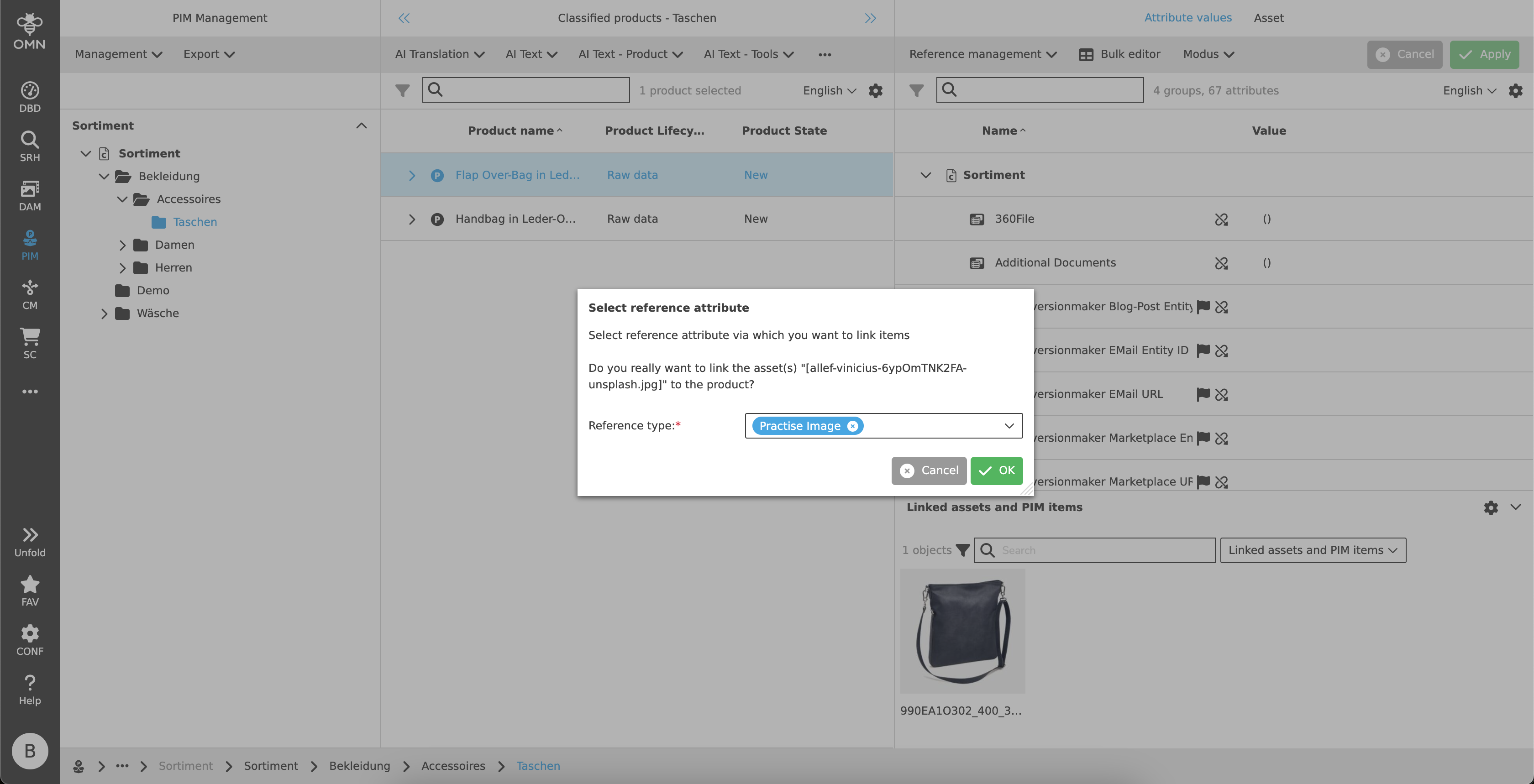Cancel the reference attribute dialog
The image size is (1534, 784).
[x=928, y=470]
